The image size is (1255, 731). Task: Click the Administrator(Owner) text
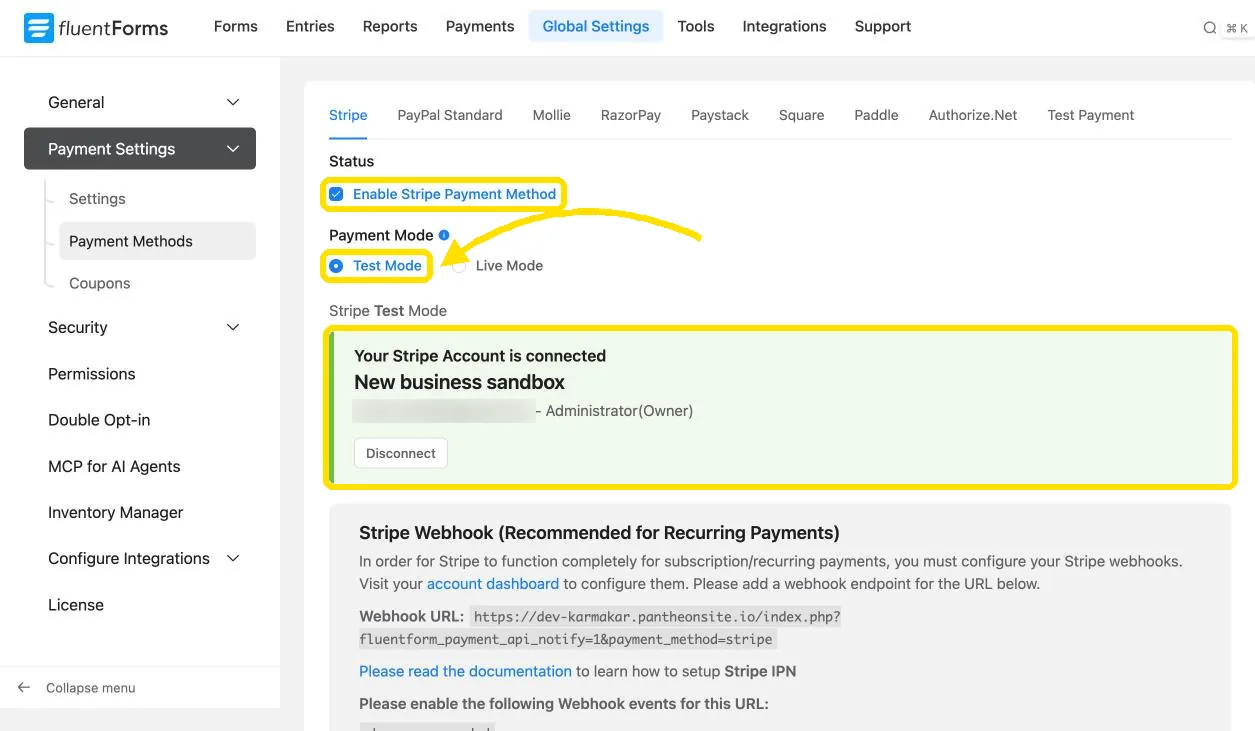pos(619,411)
